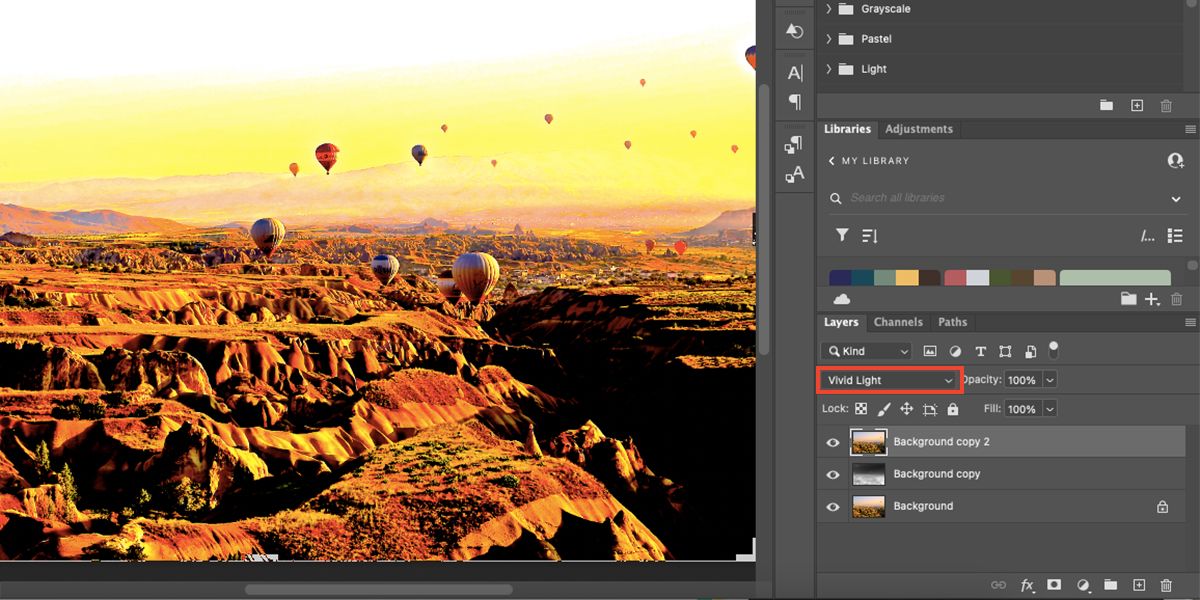This screenshot has width=1200, height=600.
Task: Delete layer using the trash icon
Action: (x=1165, y=585)
